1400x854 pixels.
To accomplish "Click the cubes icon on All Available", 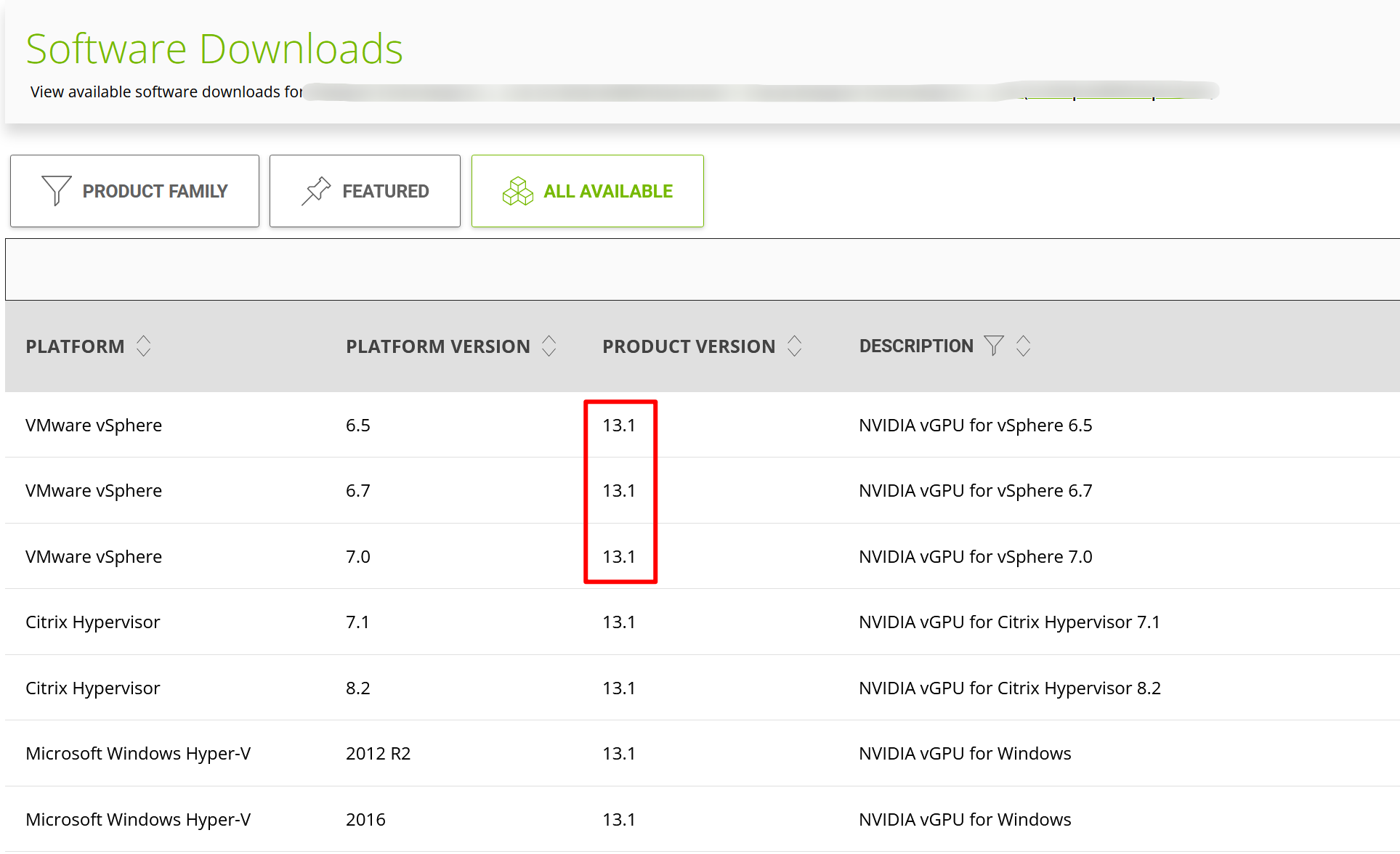I will pyautogui.click(x=517, y=191).
